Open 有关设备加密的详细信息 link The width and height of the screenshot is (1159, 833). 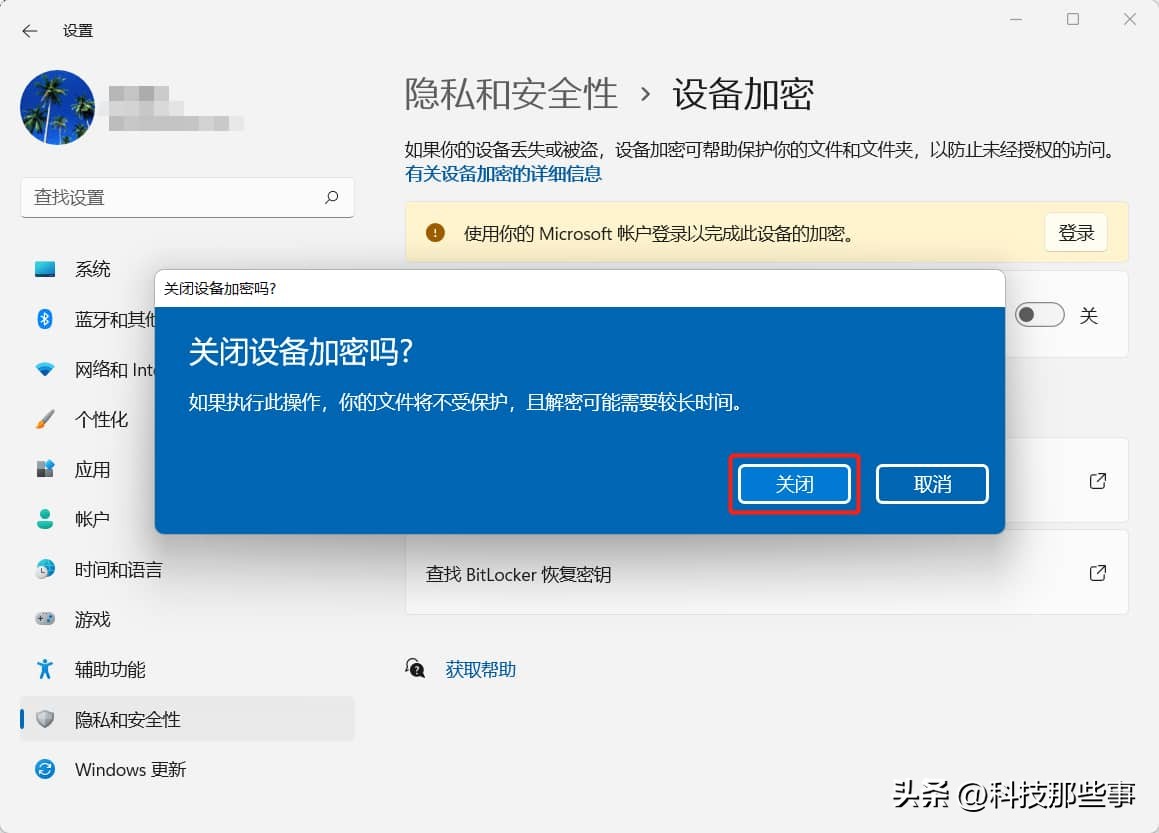503,173
